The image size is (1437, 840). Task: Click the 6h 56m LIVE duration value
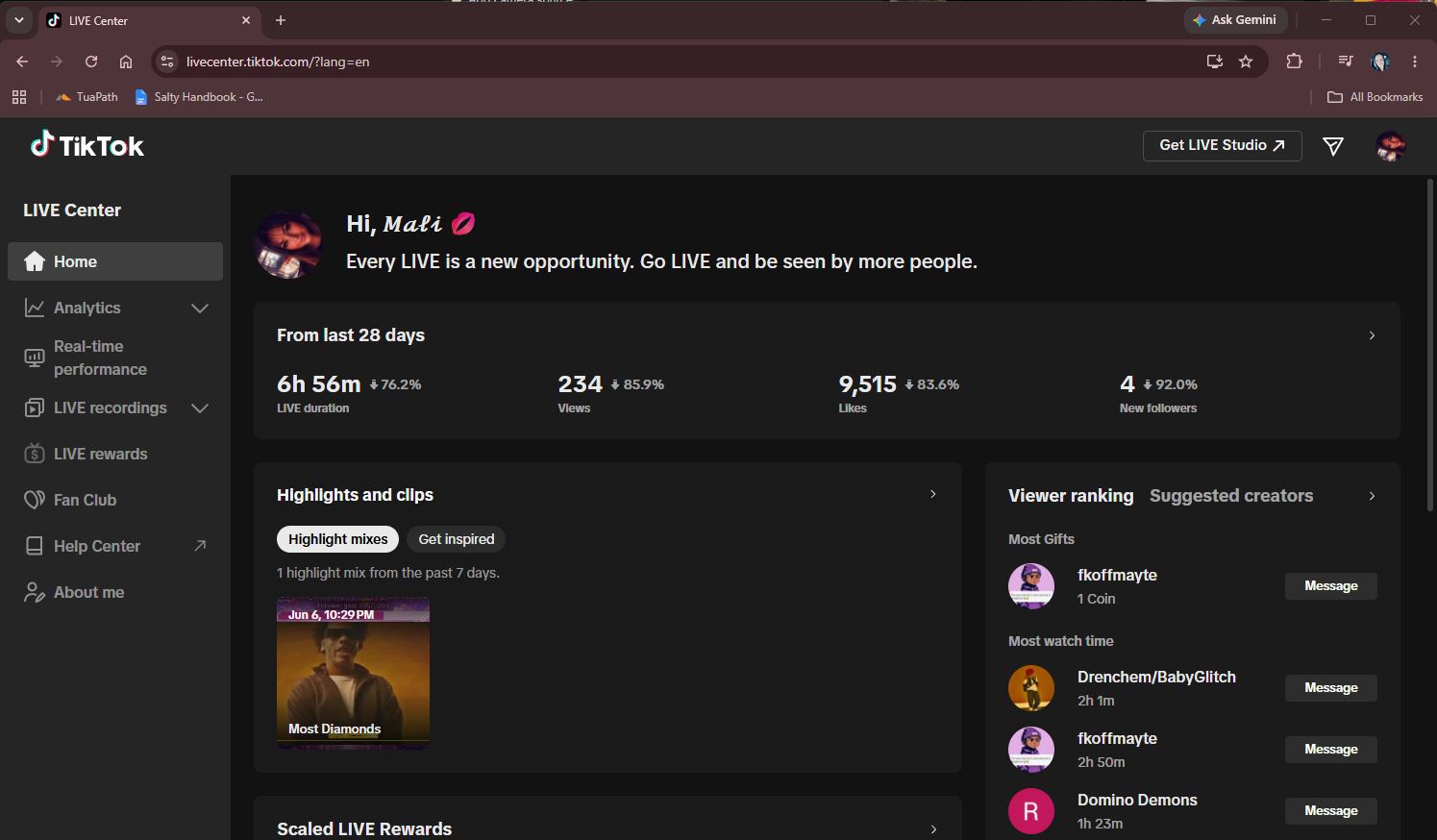(x=318, y=384)
